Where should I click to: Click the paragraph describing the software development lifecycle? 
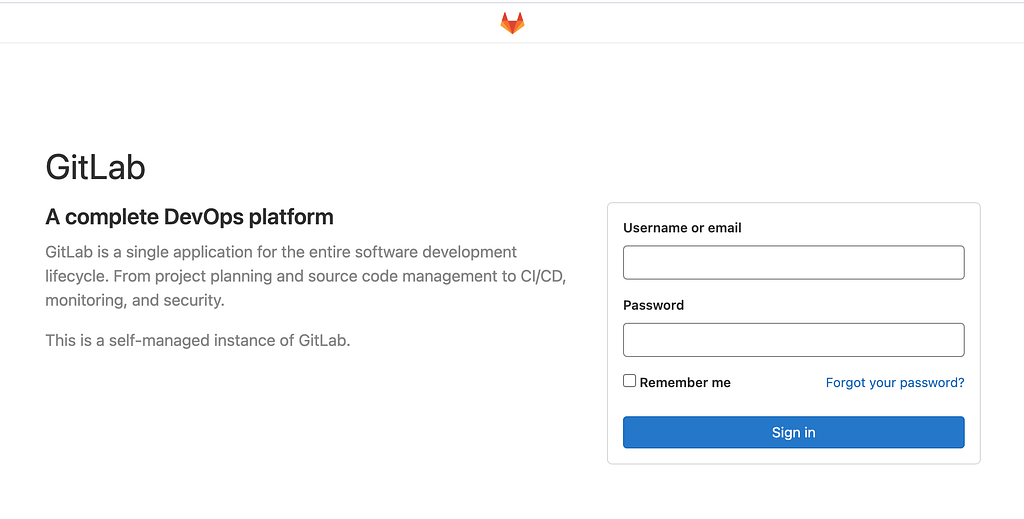pos(306,276)
